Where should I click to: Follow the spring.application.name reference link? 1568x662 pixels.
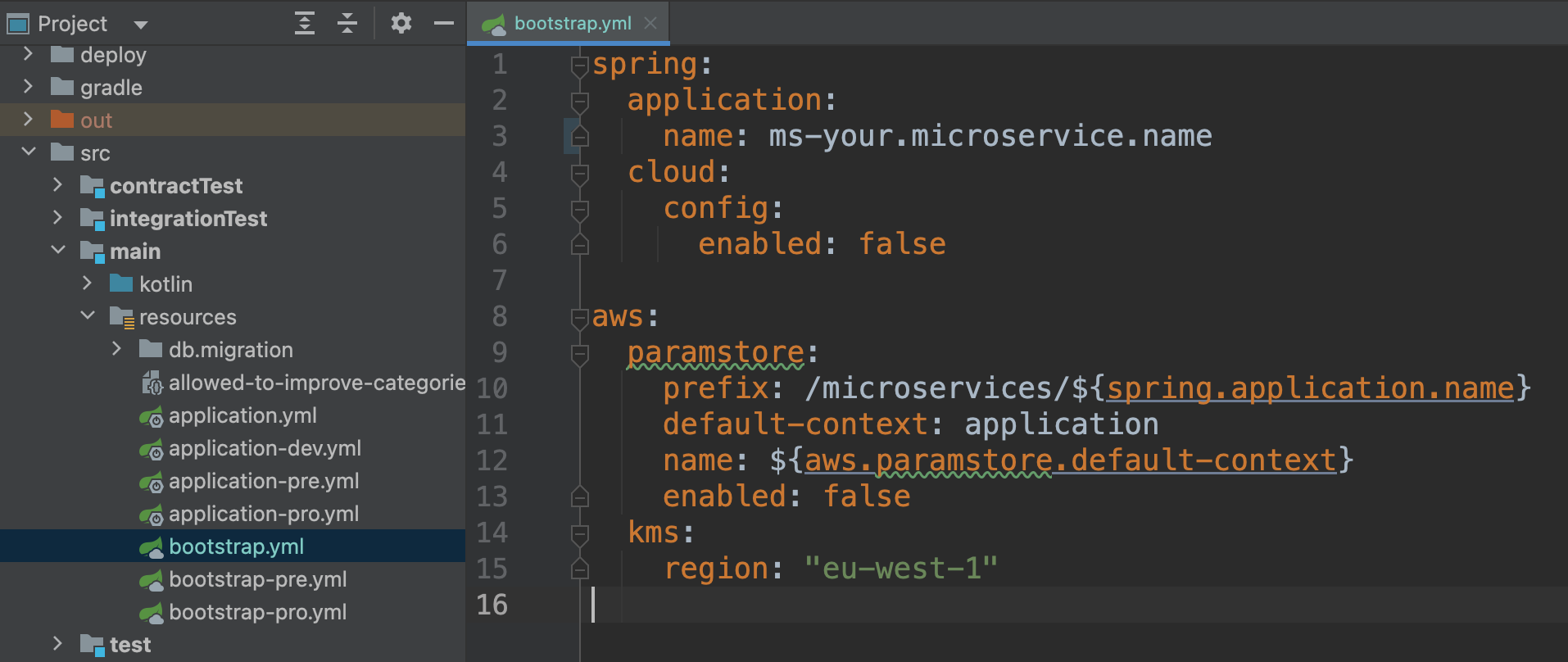click(1310, 388)
